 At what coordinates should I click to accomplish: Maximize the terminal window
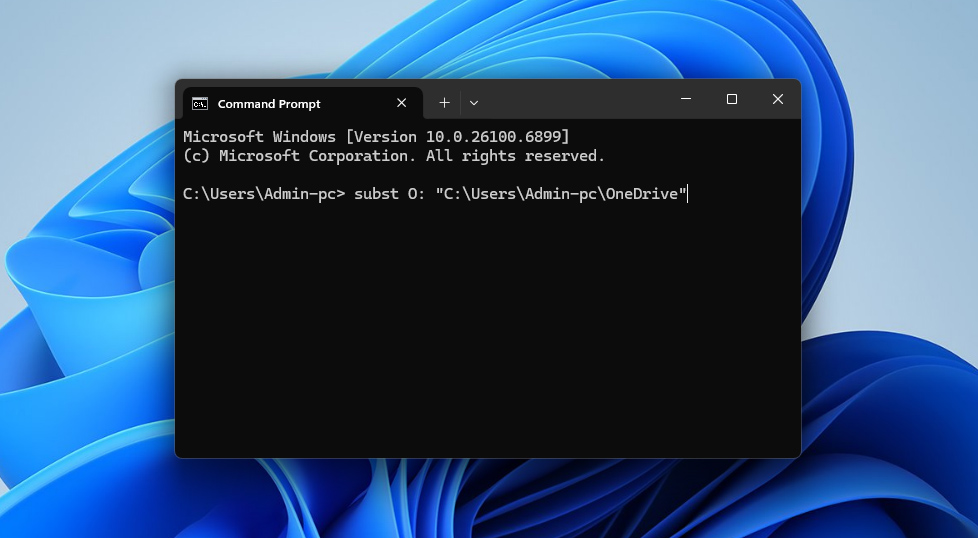coord(732,99)
